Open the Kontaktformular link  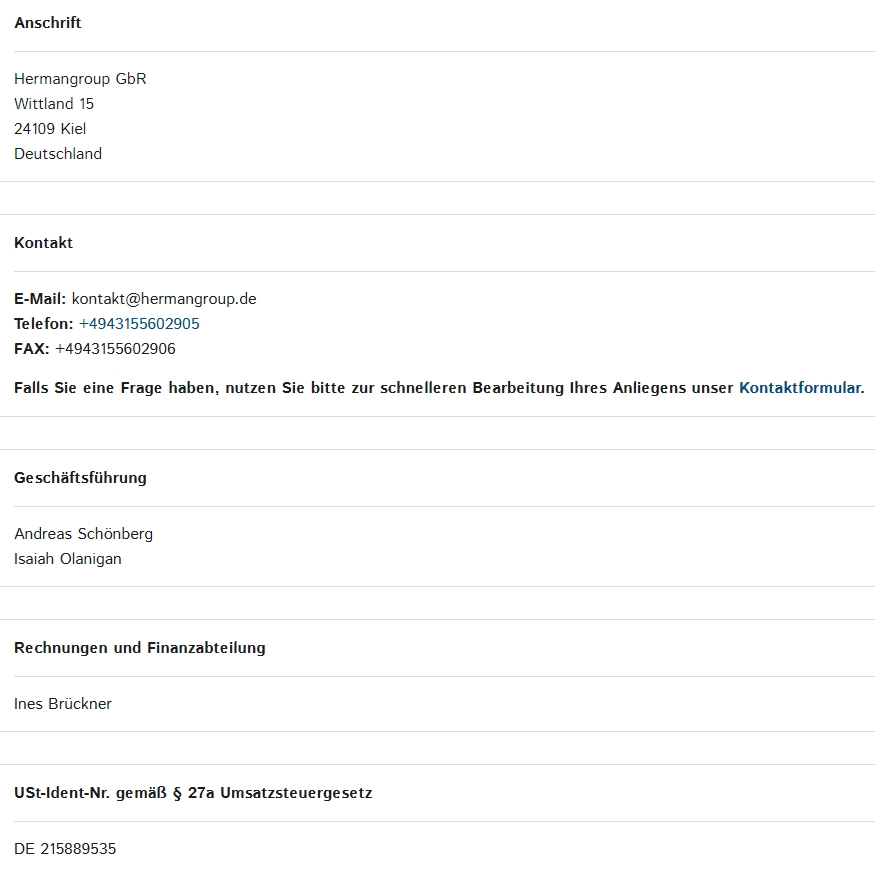(801, 387)
